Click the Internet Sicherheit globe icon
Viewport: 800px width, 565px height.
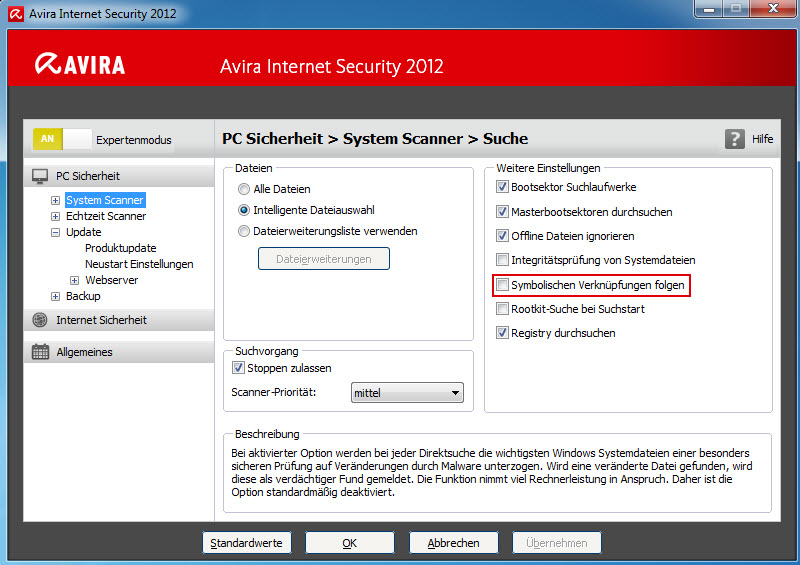tap(40, 320)
